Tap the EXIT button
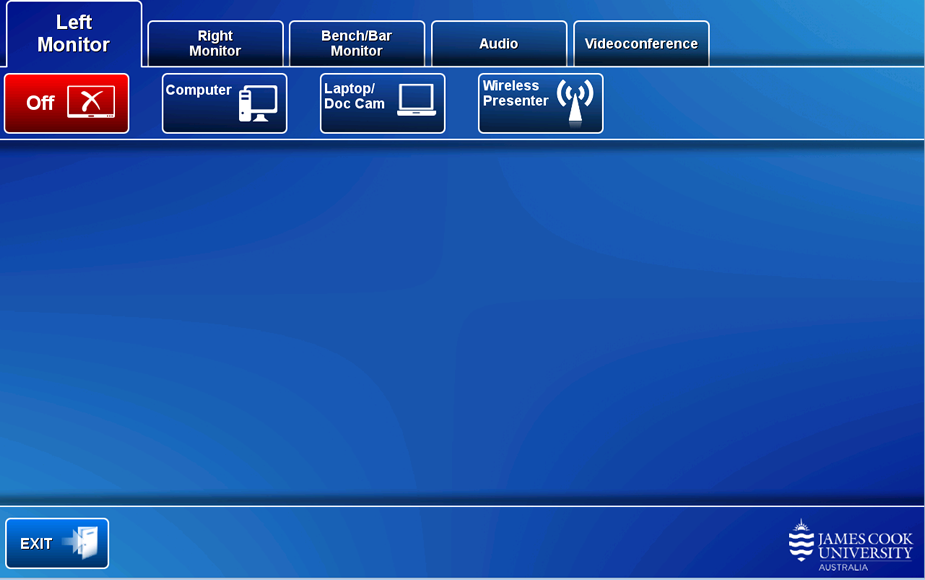Viewport: 925px width, 580px height. (x=57, y=543)
